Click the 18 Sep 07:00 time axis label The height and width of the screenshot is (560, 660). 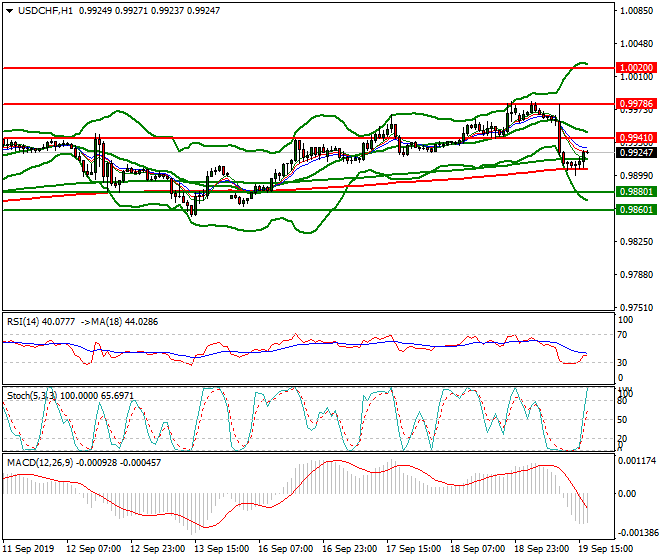click(477, 549)
